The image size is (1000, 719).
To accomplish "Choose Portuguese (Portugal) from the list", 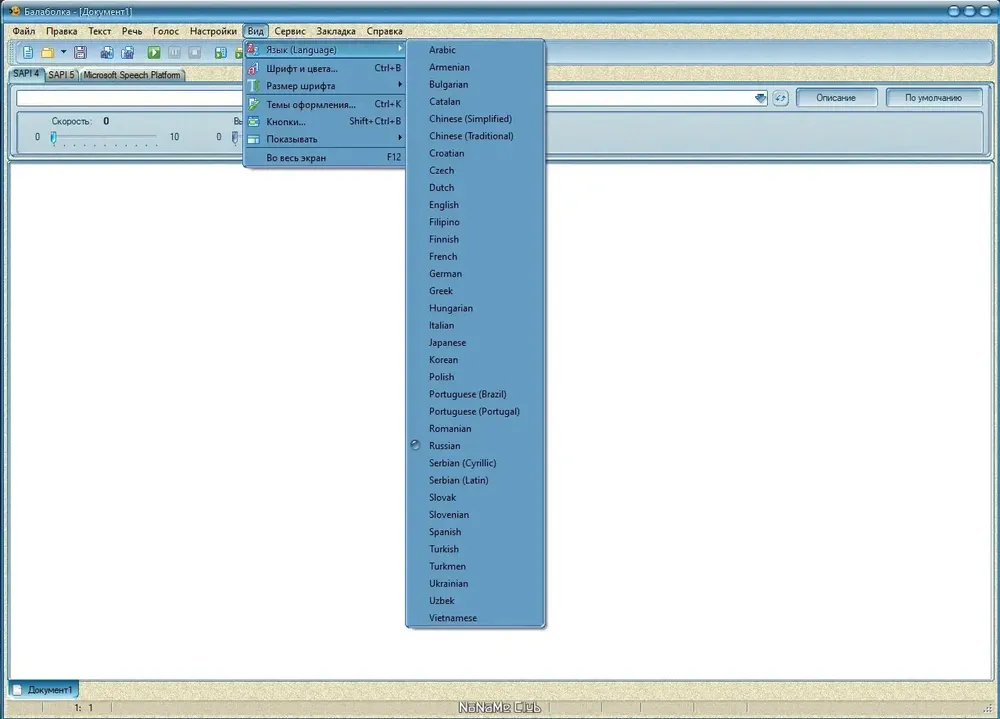I will coord(475,411).
